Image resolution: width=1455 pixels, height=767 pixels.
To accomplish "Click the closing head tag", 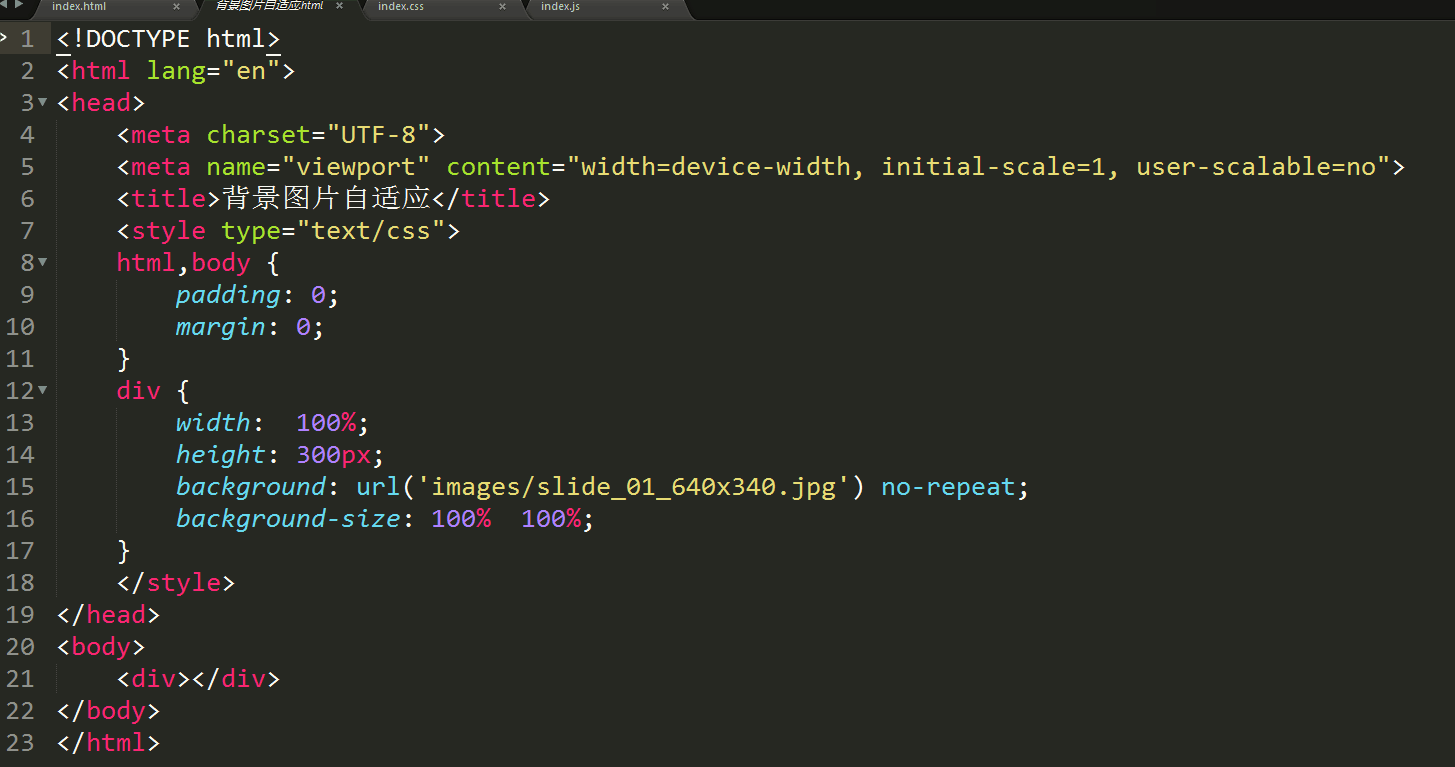I will coord(108,615).
